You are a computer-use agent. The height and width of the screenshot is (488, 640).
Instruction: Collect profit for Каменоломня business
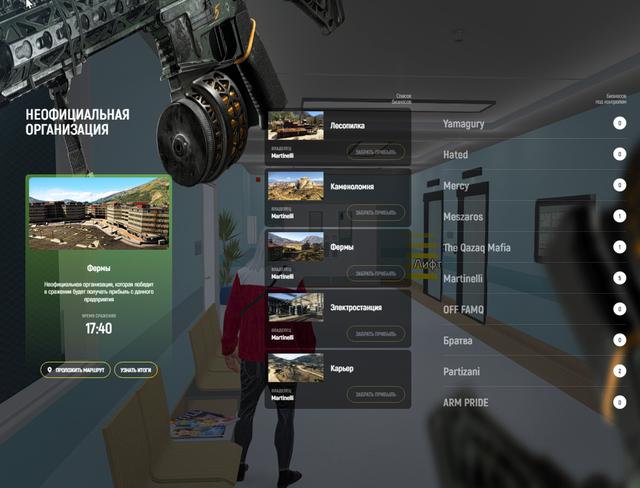[x=376, y=213]
